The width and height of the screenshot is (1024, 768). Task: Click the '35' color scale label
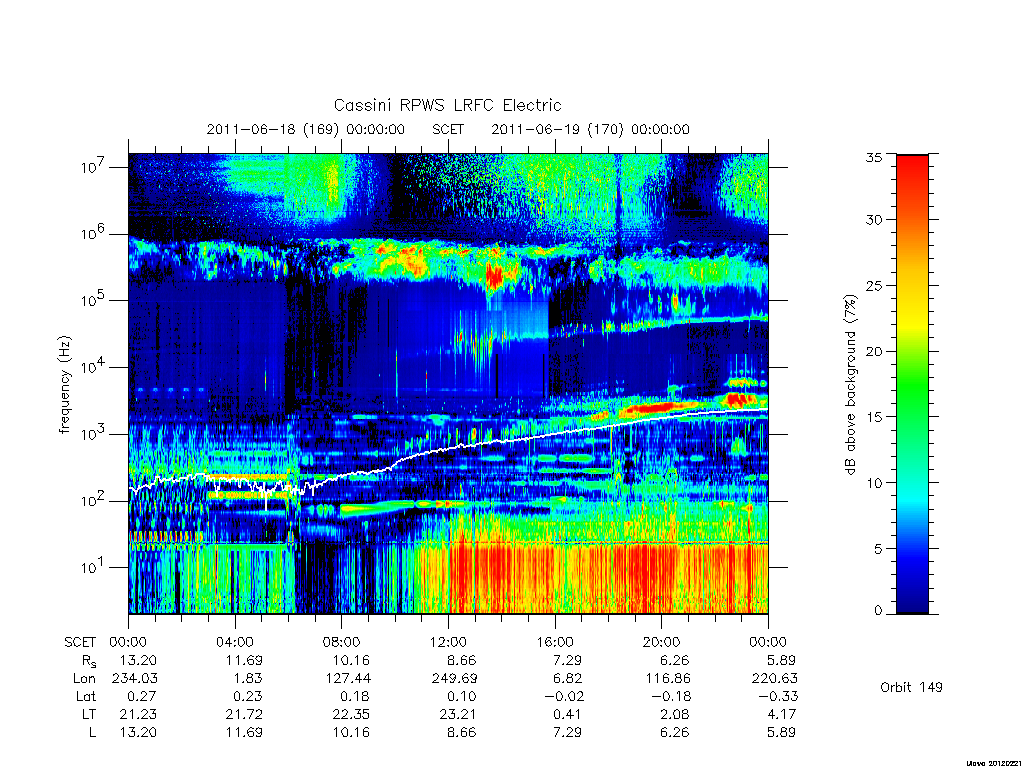(873, 157)
